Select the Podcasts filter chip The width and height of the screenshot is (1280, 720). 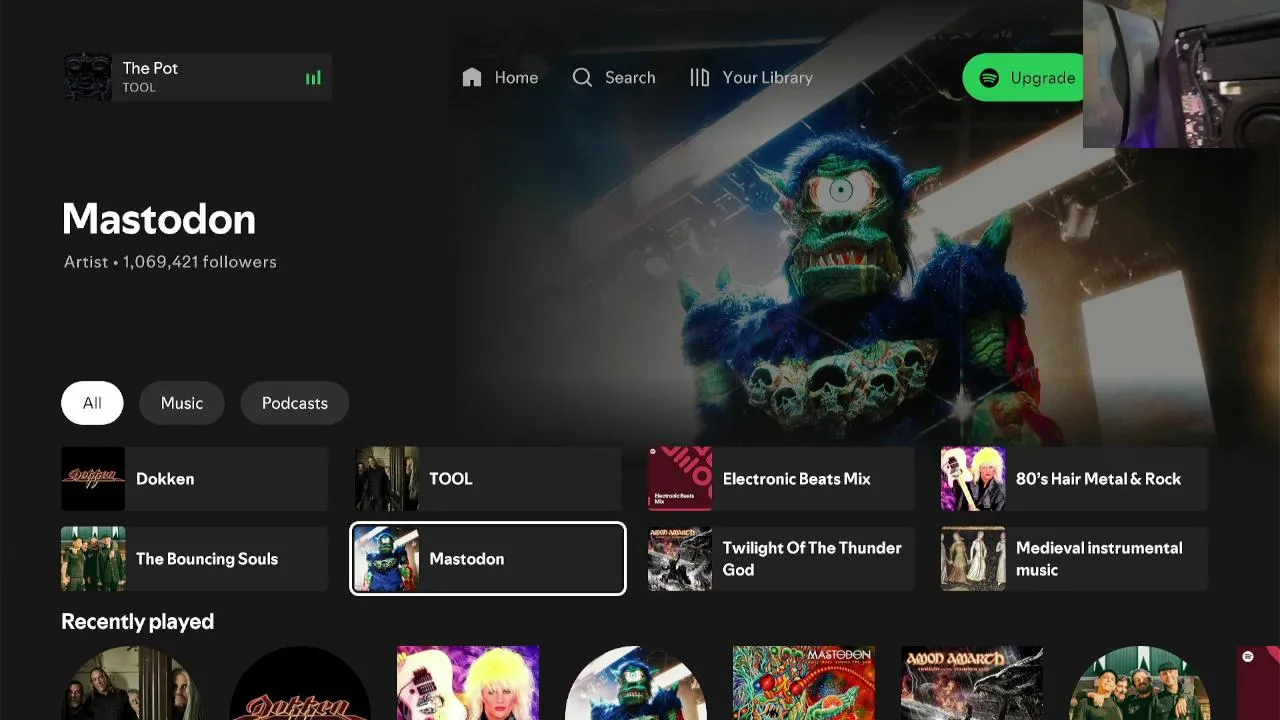tap(295, 403)
